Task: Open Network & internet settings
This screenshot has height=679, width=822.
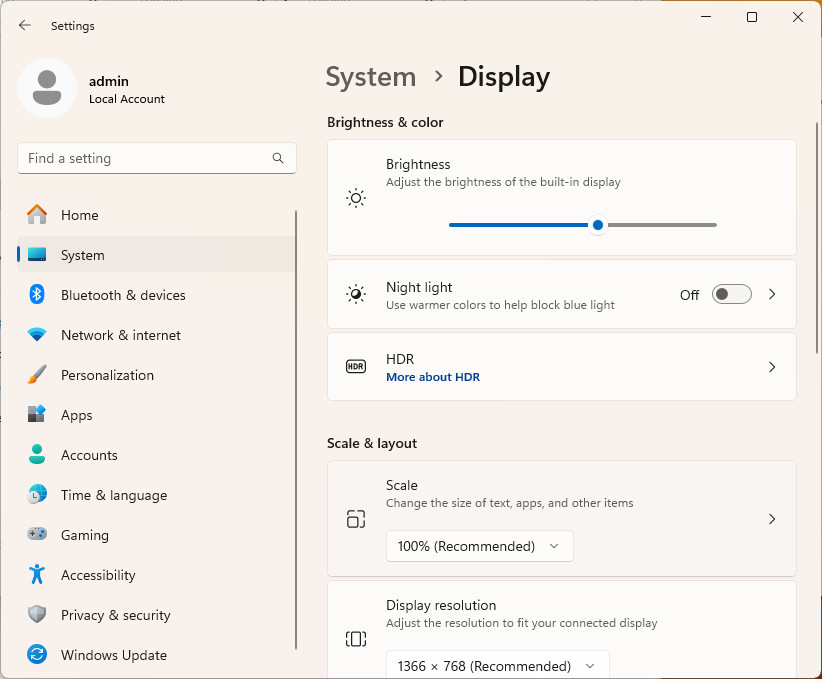Action: click(x=156, y=335)
